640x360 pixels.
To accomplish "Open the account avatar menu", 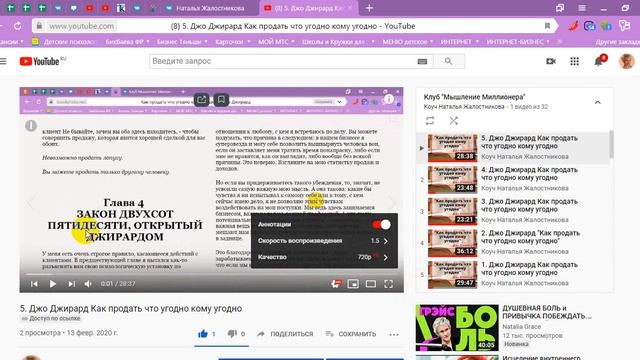I will [x=627, y=61].
